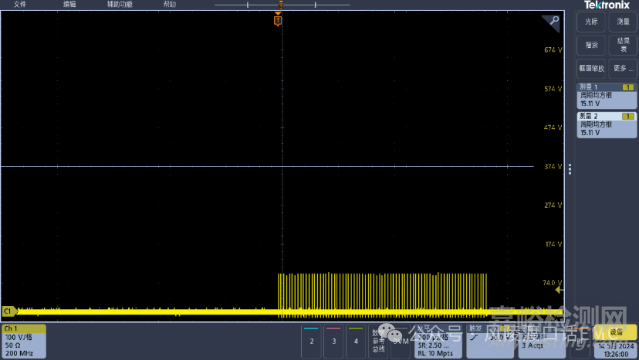Add channel 4 via its button
Image resolution: width=639 pixels, height=360 pixels.
point(356,341)
